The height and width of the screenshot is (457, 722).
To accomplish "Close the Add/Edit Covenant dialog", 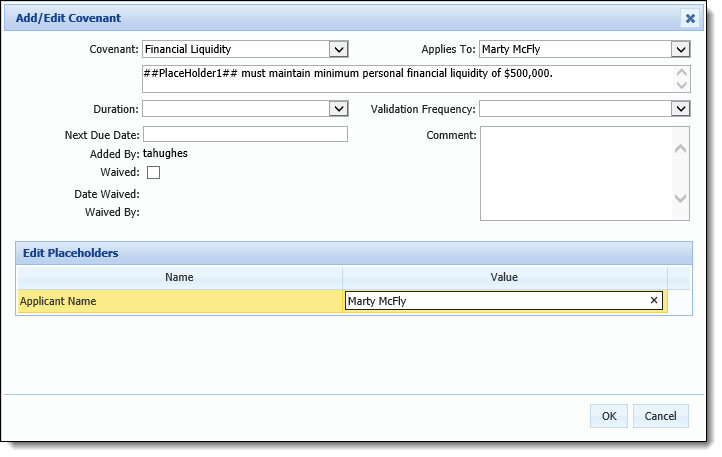I will tap(690, 18).
